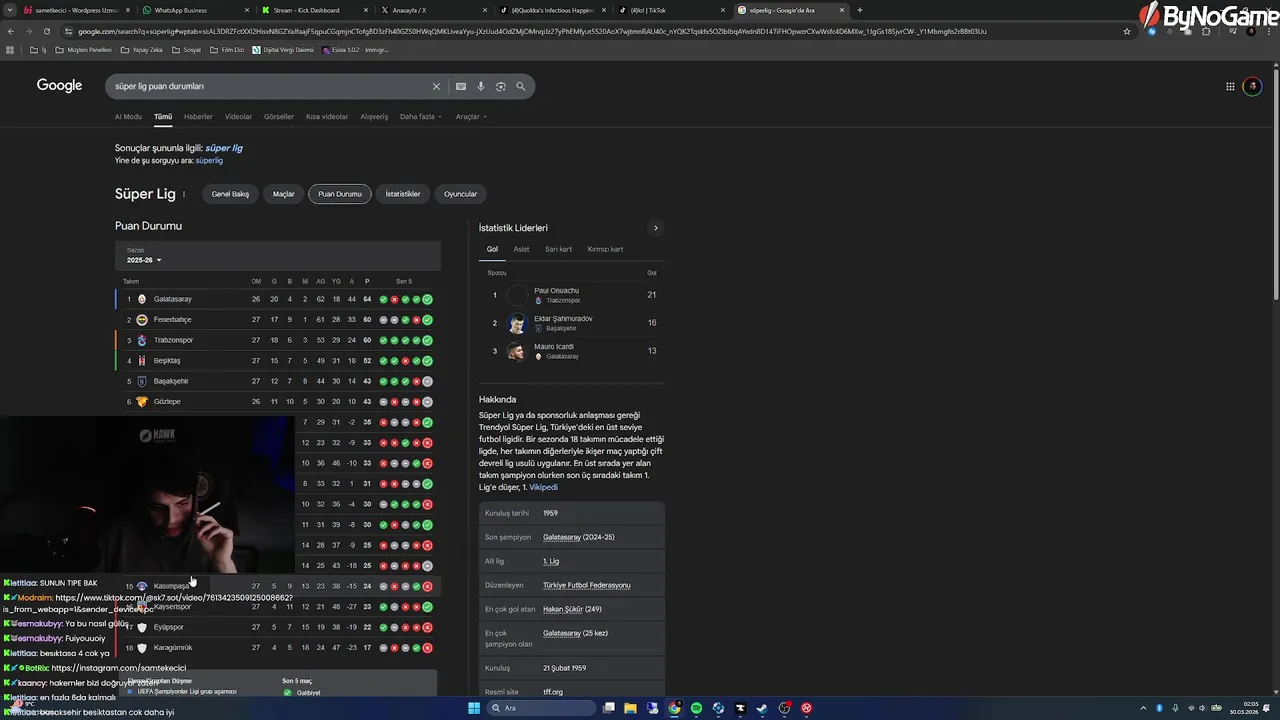Image resolution: width=1280 pixels, height=720 pixels.
Task: Open Eldar Şahmuradov player entry
Action: (570, 323)
